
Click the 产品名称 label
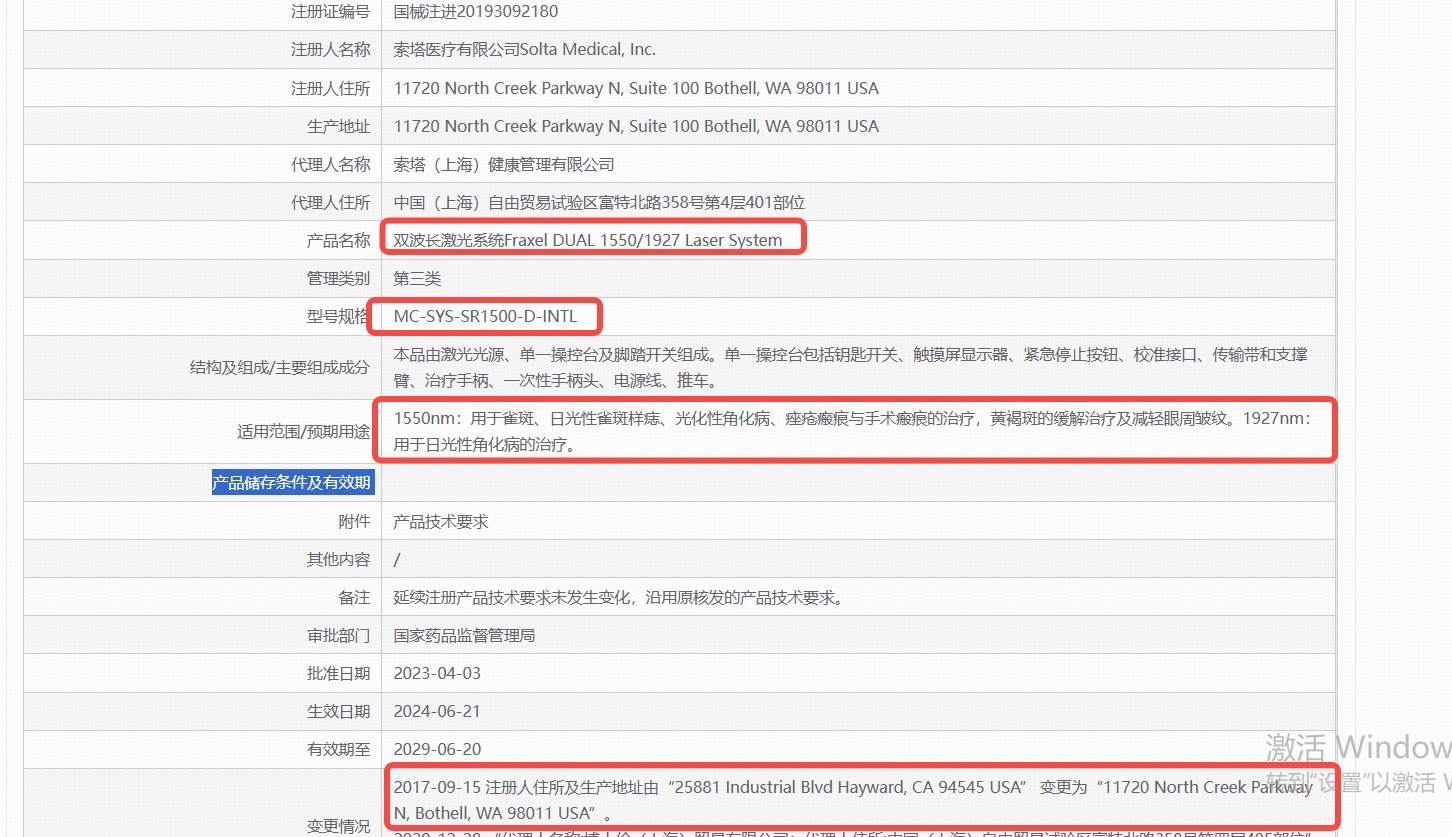(x=338, y=240)
